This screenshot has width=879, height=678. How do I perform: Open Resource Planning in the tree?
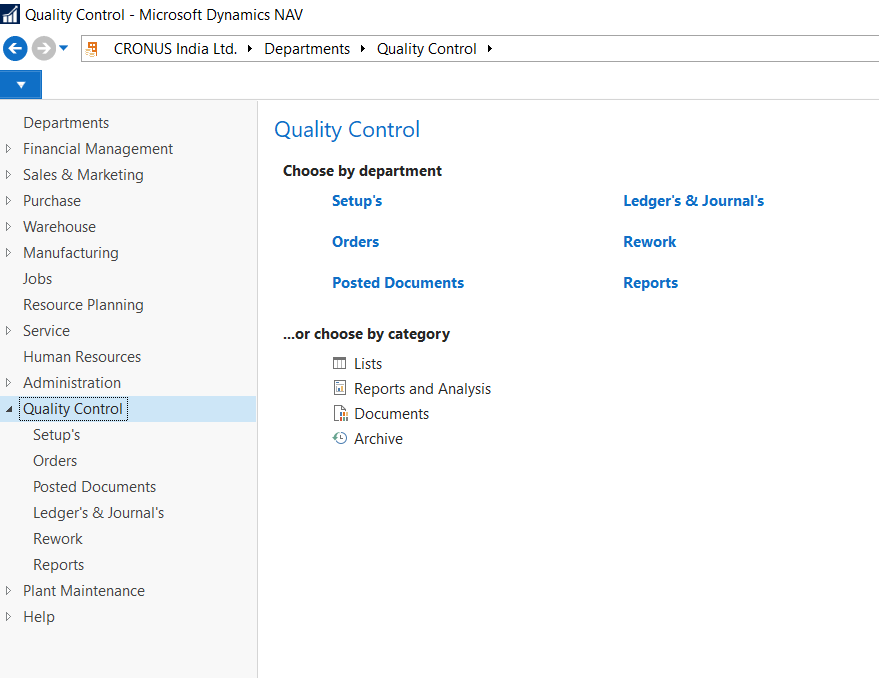83,305
